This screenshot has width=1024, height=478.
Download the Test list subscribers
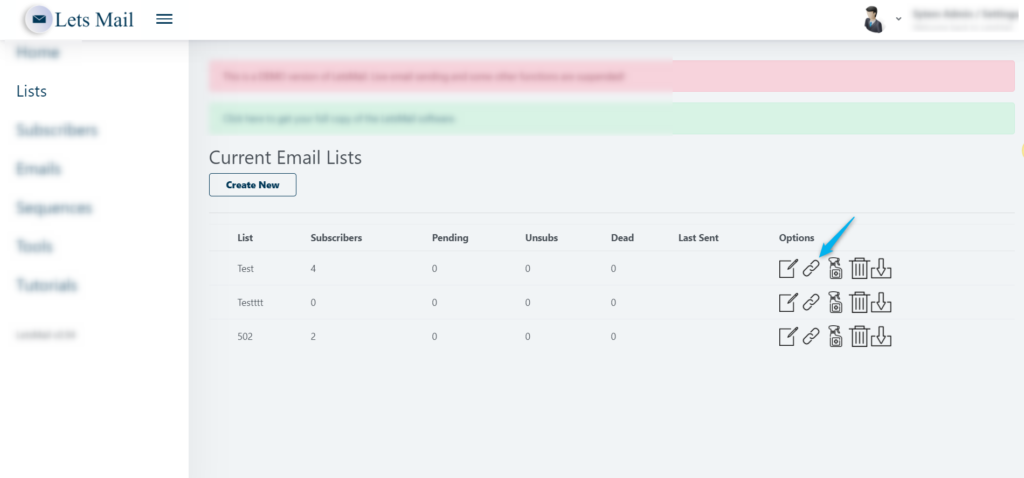point(881,268)
